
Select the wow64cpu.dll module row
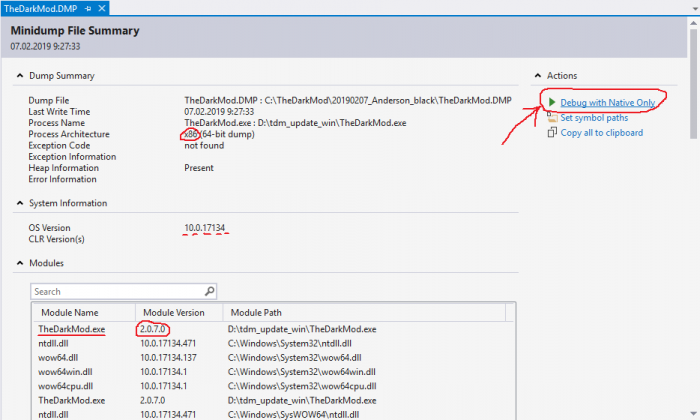(x=273, y=387)
